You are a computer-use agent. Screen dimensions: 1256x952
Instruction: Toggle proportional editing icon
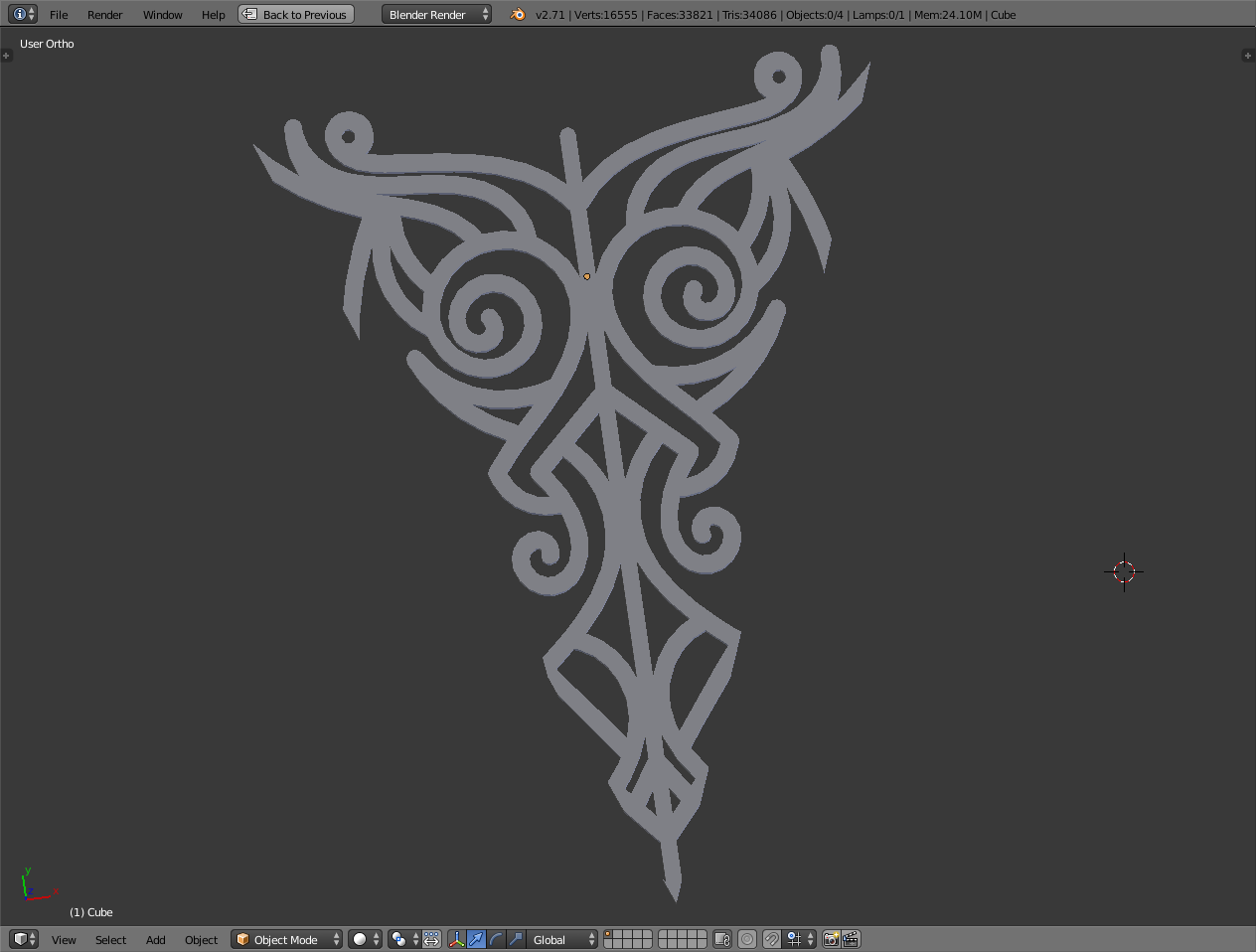coord(747,940)
